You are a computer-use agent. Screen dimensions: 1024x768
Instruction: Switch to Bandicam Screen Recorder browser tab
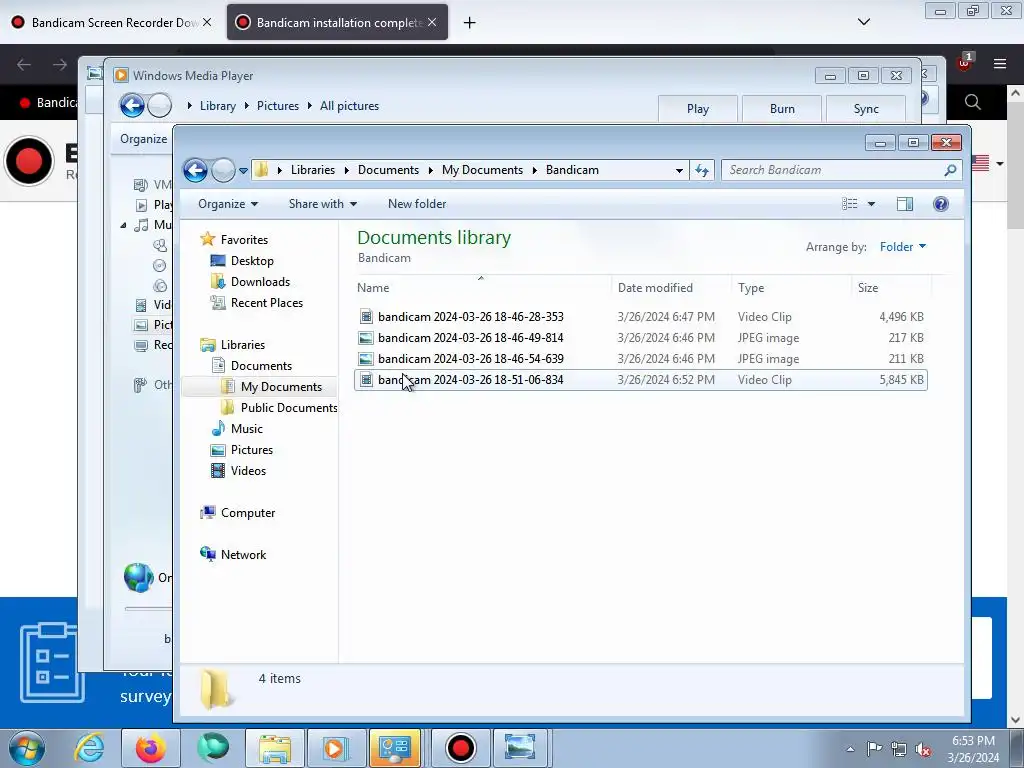113,23
